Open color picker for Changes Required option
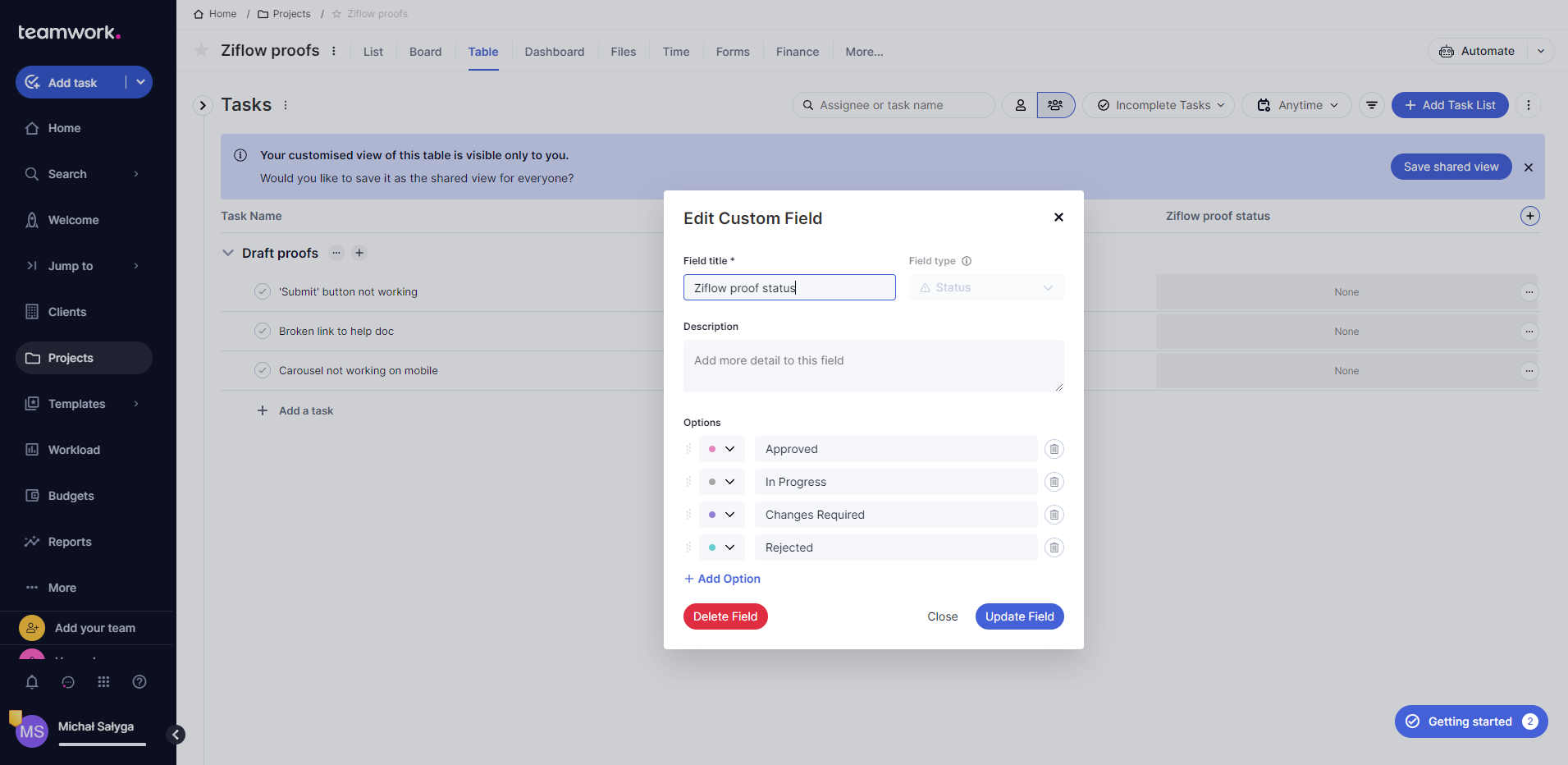 tap(721, 515)
